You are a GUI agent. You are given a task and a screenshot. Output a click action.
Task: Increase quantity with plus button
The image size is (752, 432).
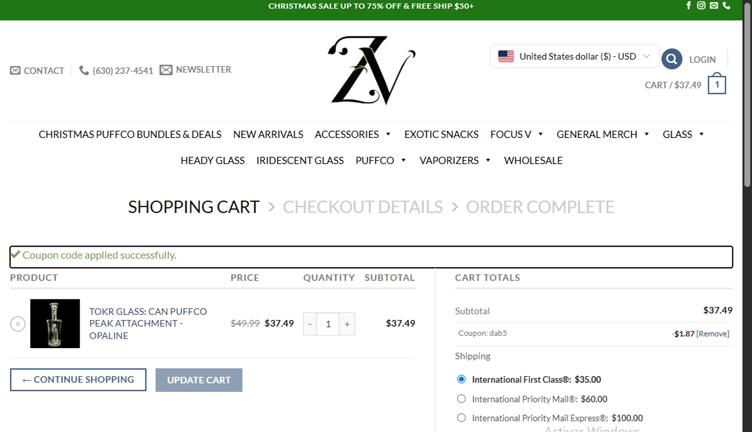tap(347, 324)
